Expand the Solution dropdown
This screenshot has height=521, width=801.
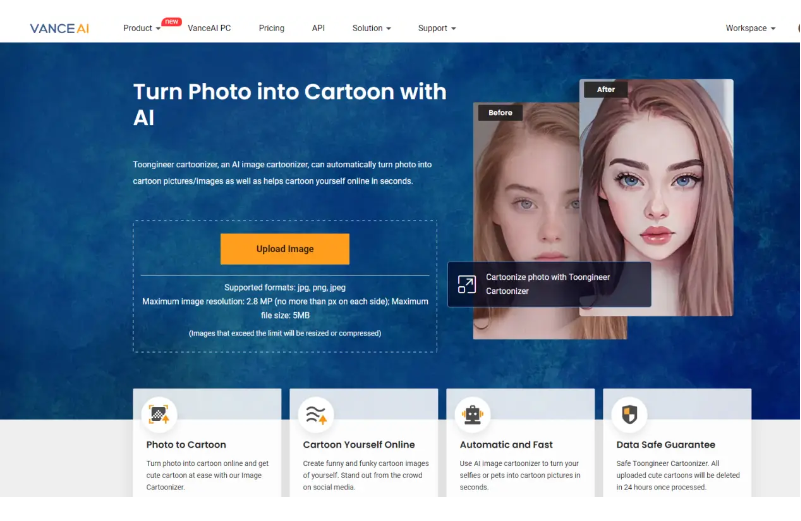[x=371, y=28]
